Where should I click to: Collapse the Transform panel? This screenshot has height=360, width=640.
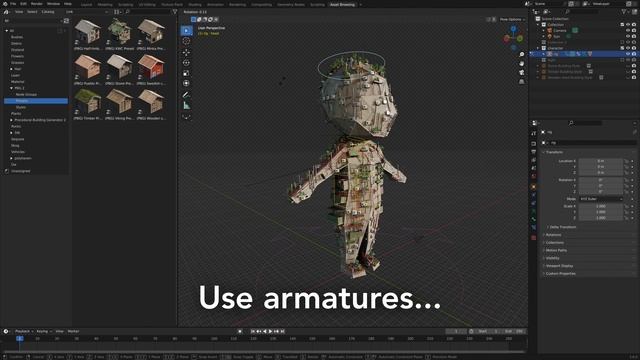[x=553, y=152]
